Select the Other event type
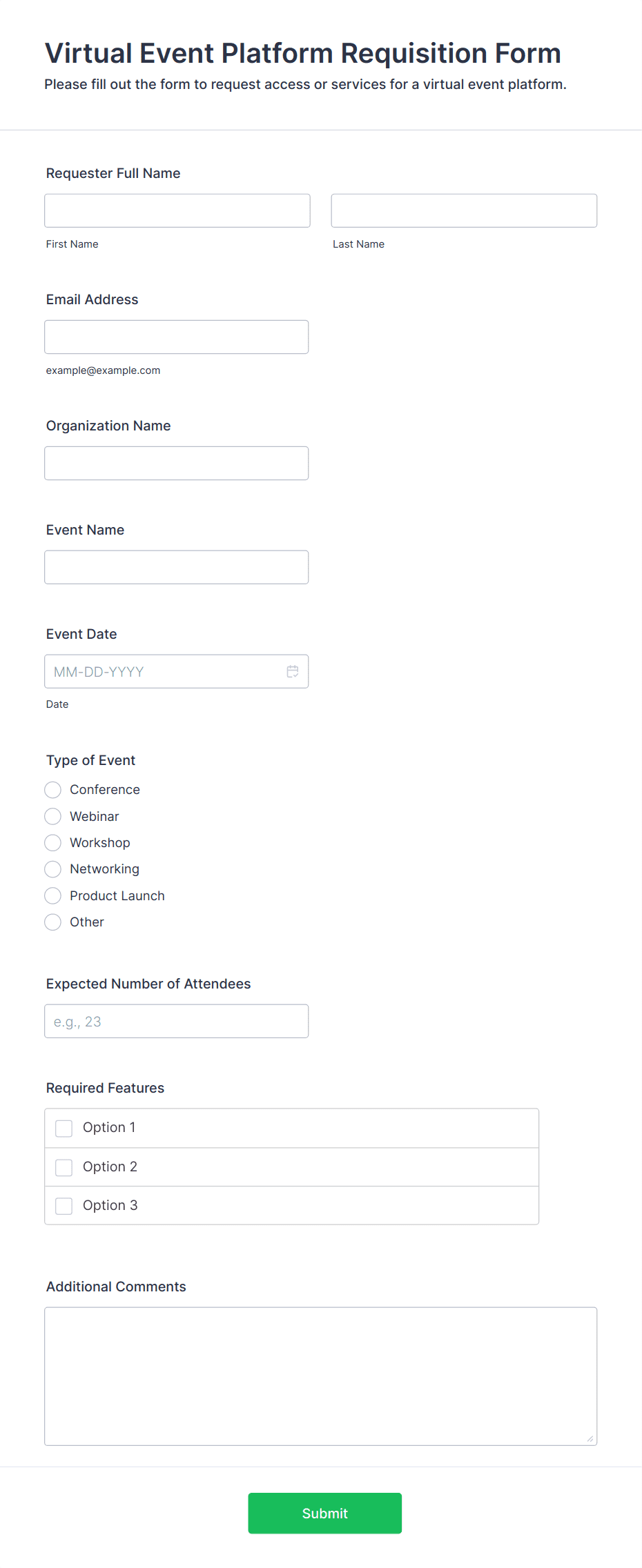The image size is (642, 1568). [53, 922]
